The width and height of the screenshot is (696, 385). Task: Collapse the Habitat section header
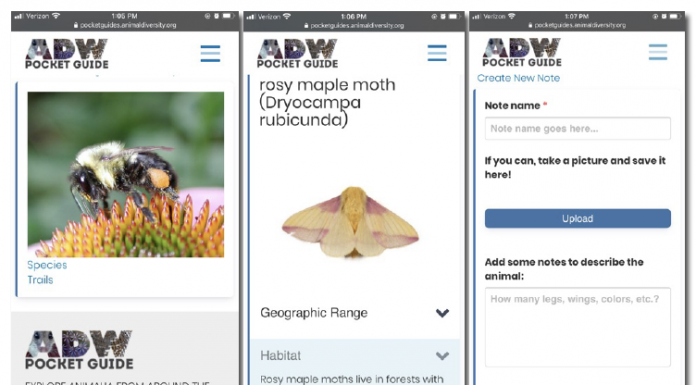[354, 356]
